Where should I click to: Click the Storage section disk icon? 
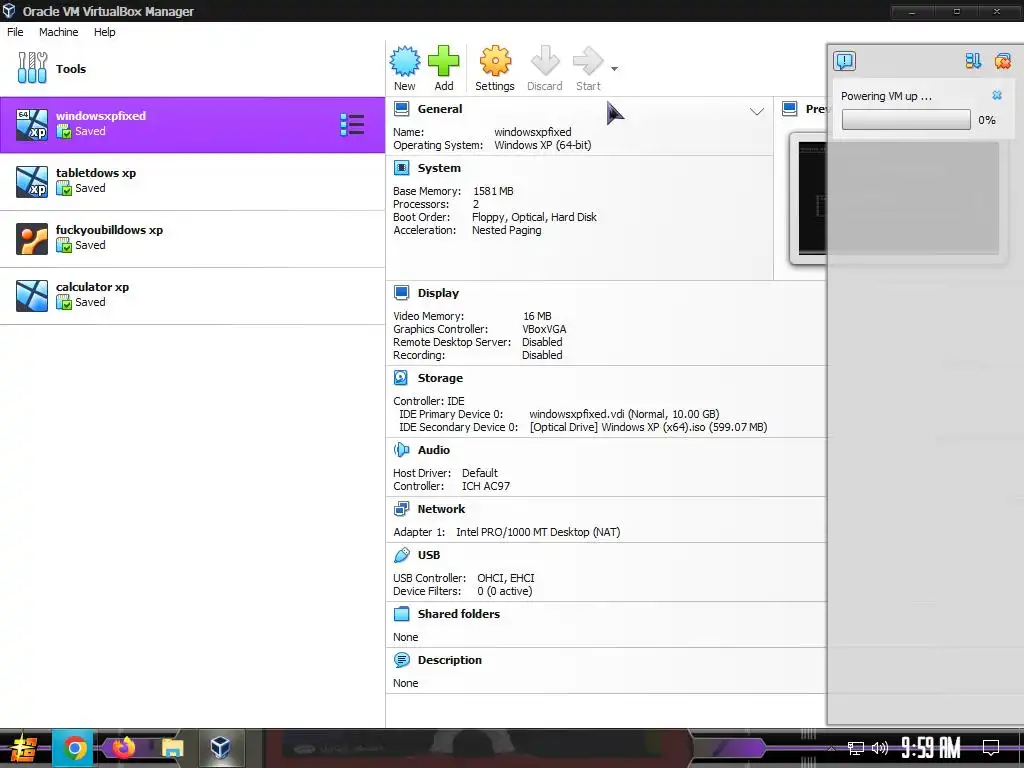pyautogui.click(x=402, y=377)
